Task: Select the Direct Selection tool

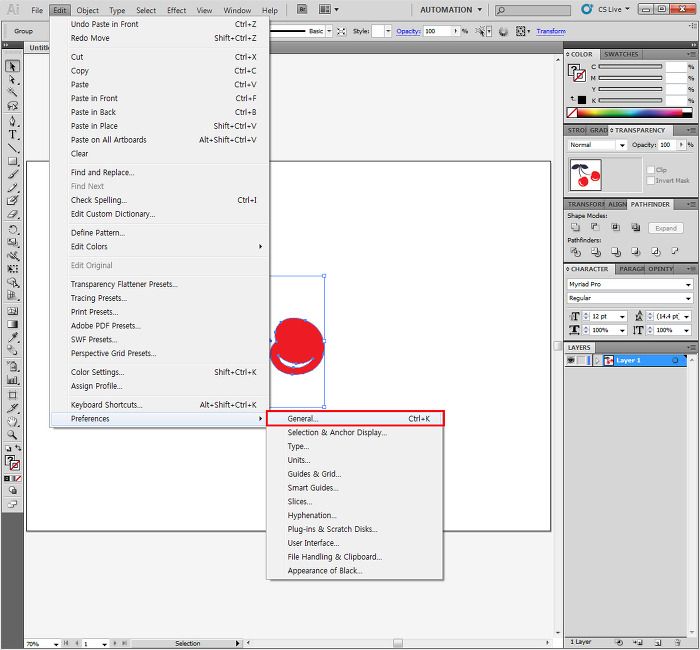Action: (12, 80)
